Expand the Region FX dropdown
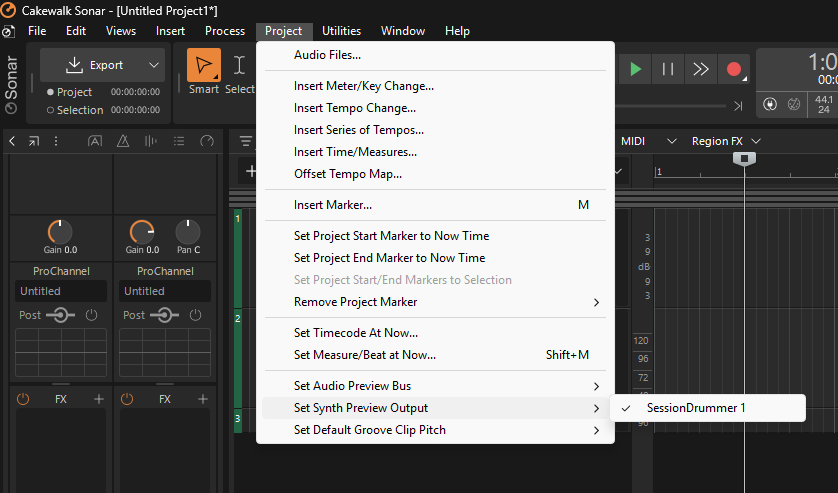Image resolution: width=838 pixels, height=493 pixels. [x=756, y=141]
